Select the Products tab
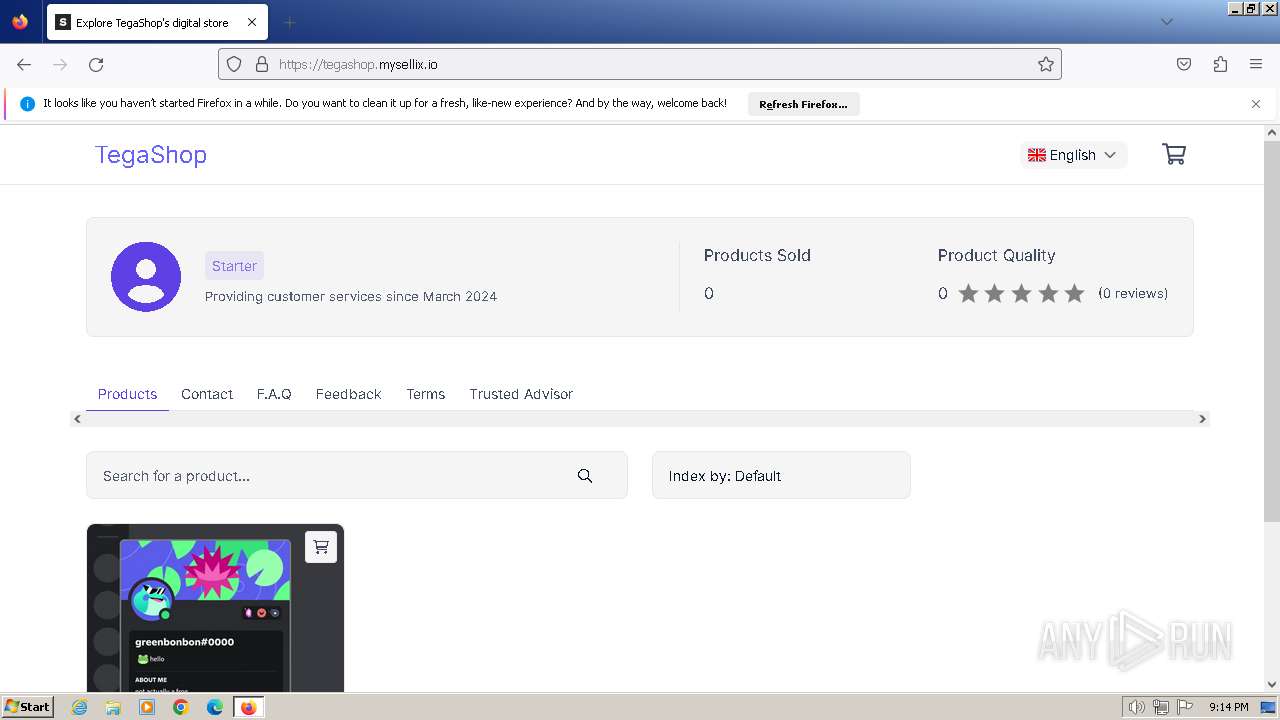1280x720 pixels. pos(127,394)
